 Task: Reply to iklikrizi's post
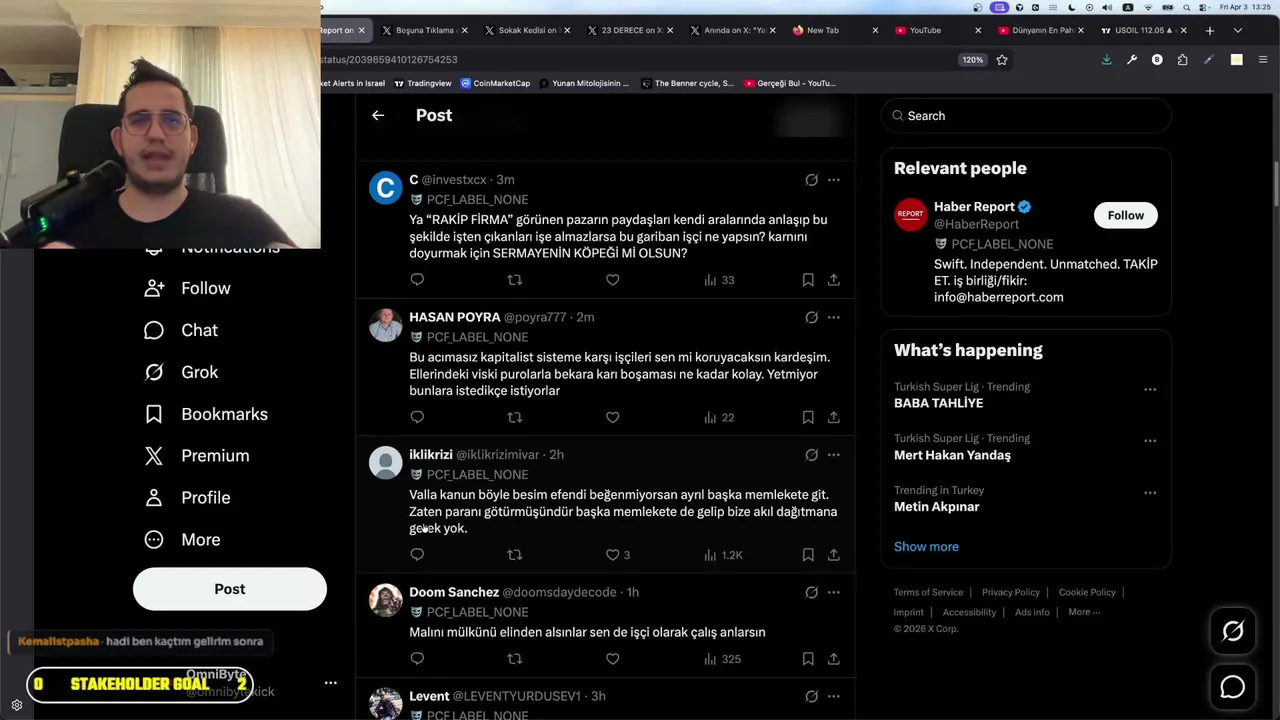417,555
